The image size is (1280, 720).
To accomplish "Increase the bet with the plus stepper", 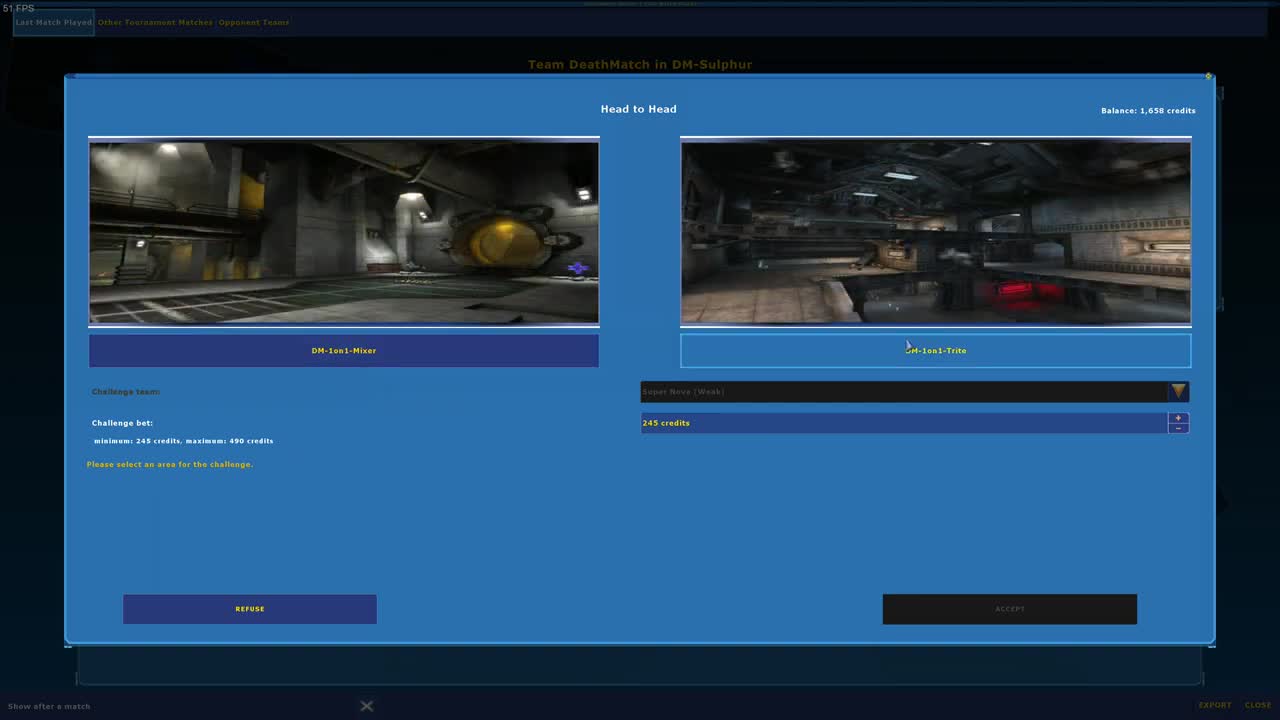I will (x=1178, y=418).
